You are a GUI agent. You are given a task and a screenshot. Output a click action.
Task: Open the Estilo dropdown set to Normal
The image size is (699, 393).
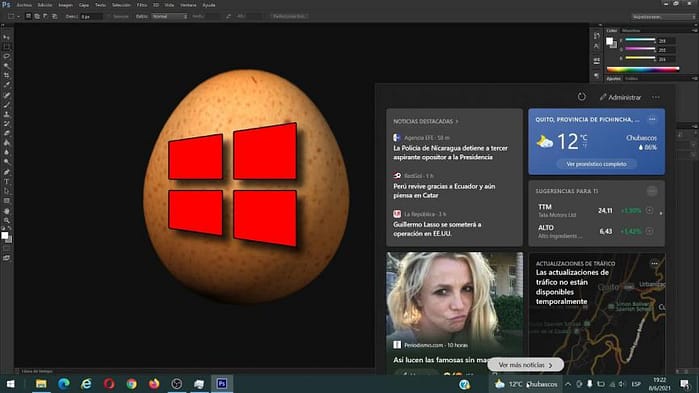(170, 16)
